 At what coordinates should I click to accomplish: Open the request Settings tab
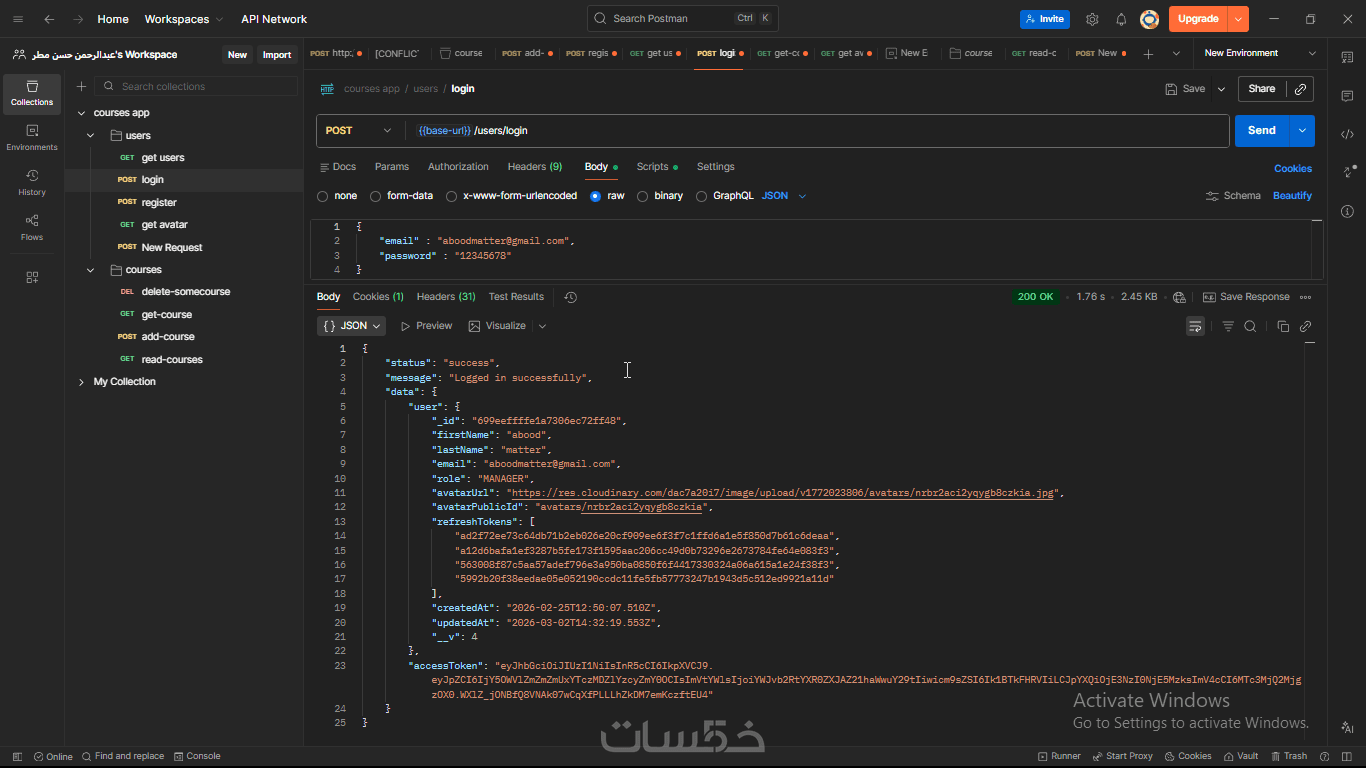point(716,167)
